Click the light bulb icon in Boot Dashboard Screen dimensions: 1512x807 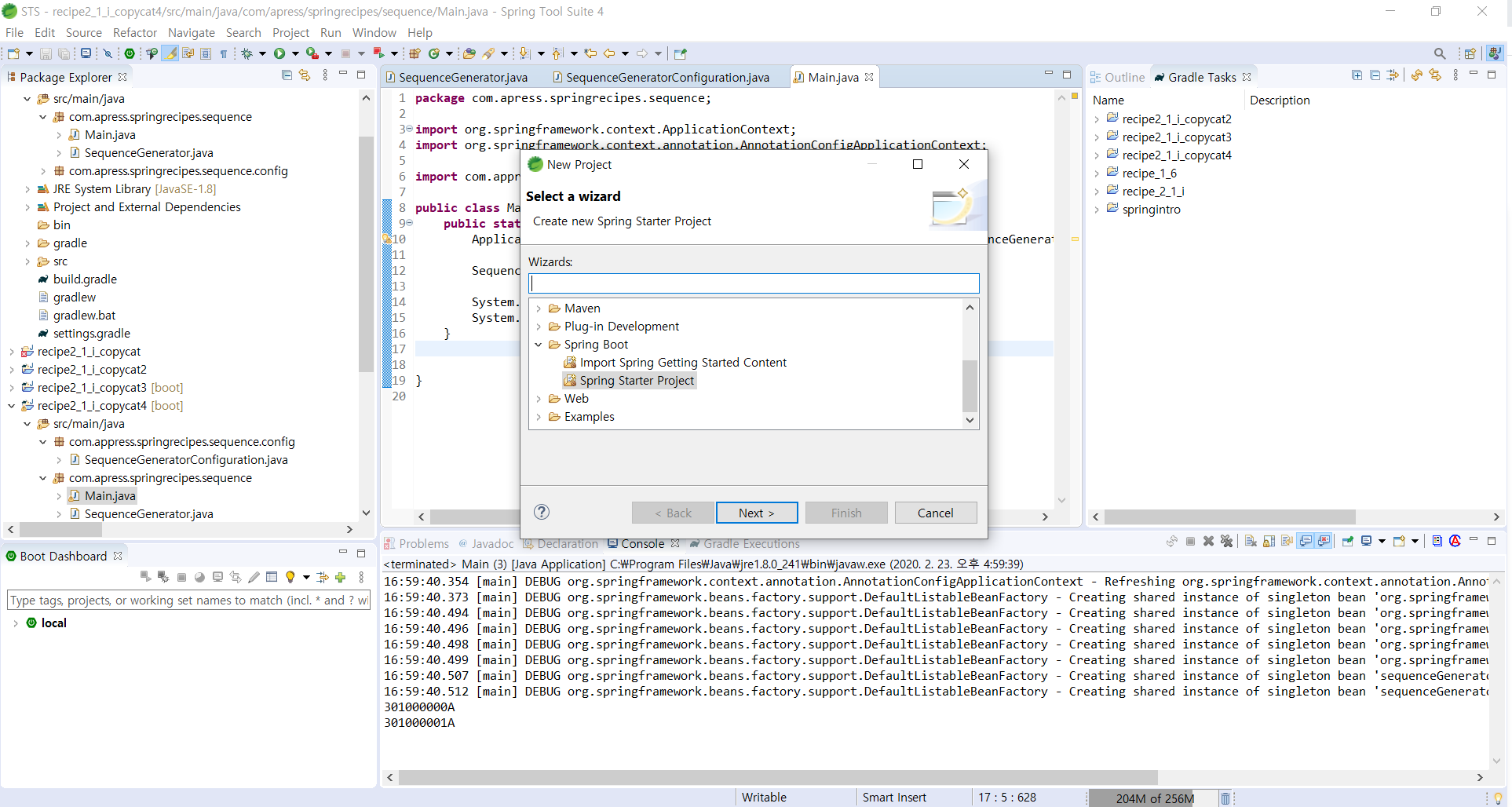pyautogui.click(x=290, y=577)
